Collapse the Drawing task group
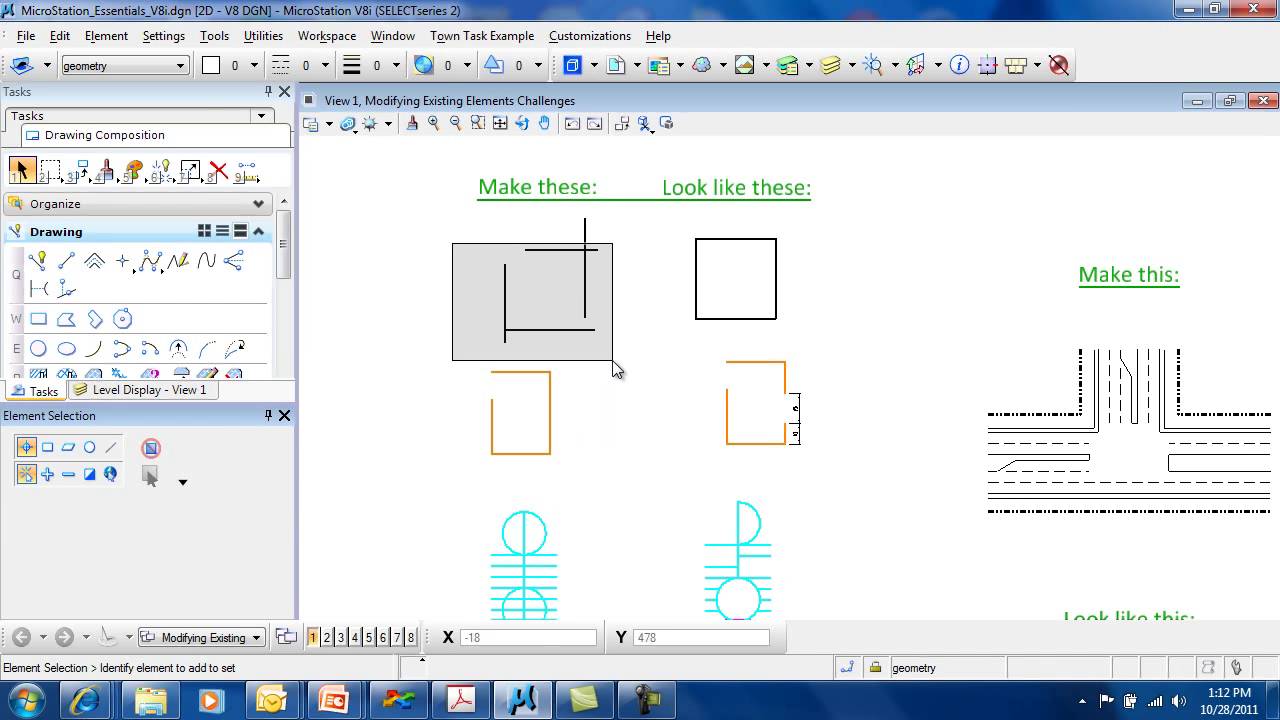Image resolution: width=1280 pixels, height=720 pixels. coord(258,231)
